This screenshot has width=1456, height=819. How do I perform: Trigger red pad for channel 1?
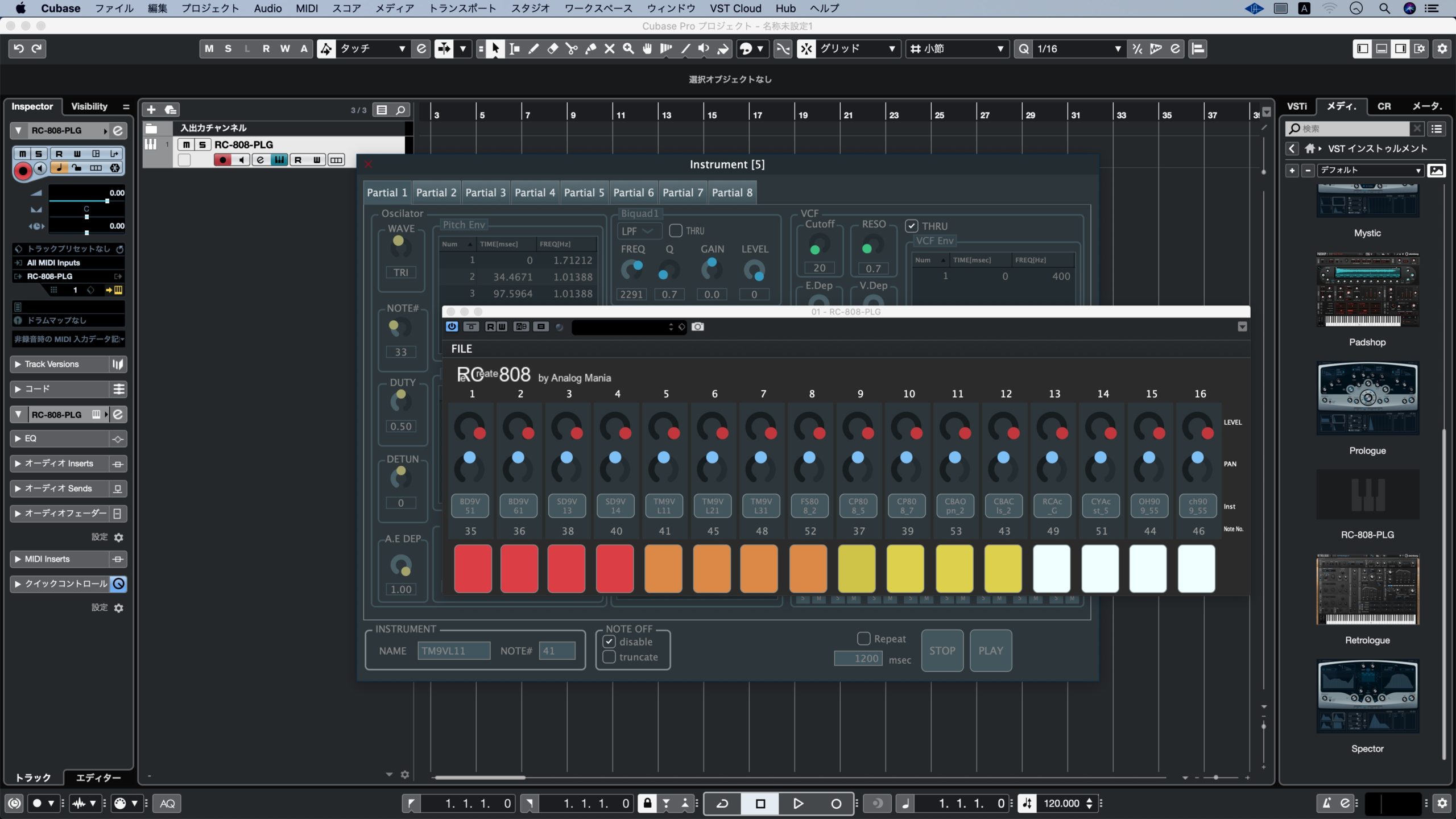(x=473, y=569)
